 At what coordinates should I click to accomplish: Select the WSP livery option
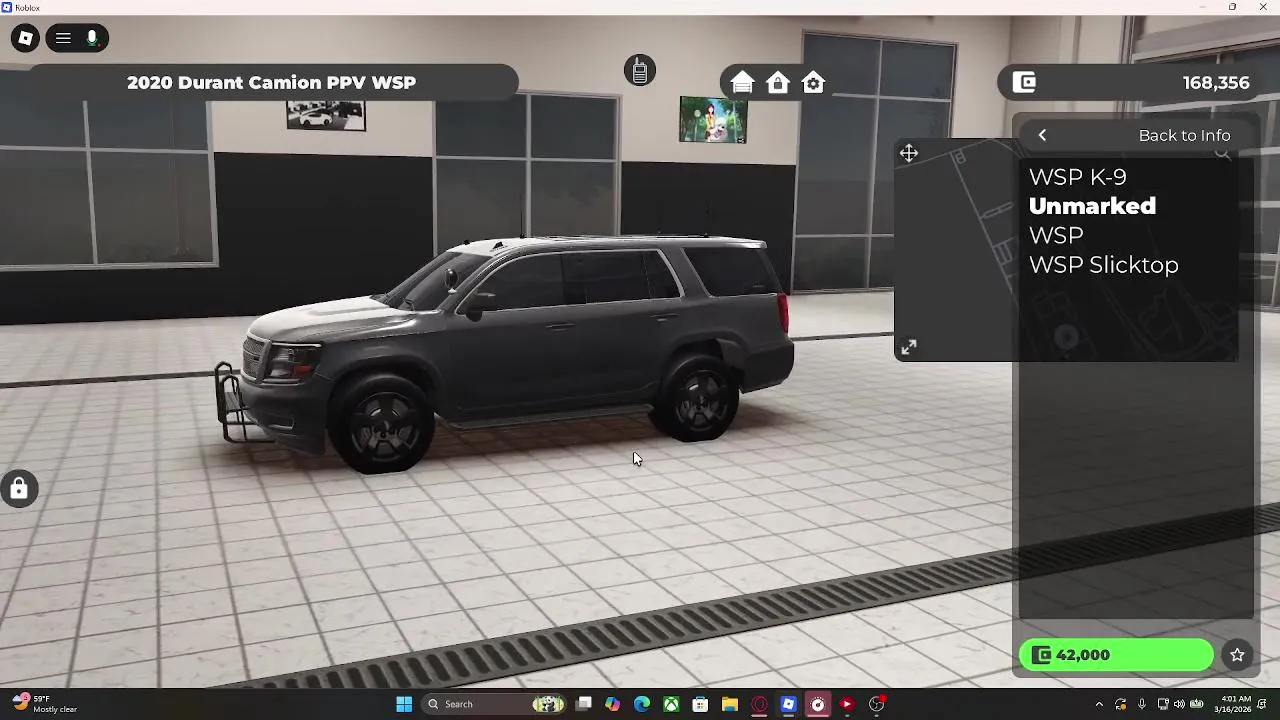[x=1056, y=235]
